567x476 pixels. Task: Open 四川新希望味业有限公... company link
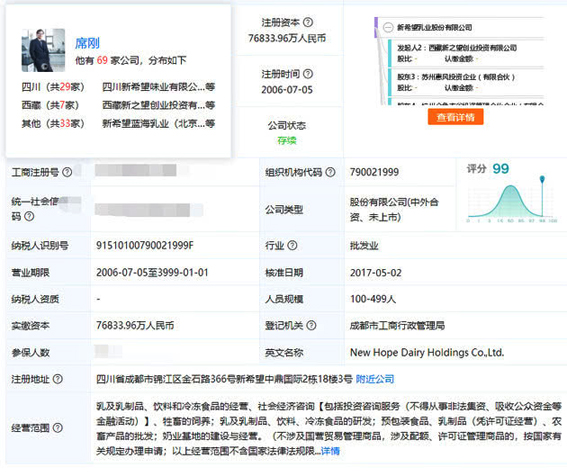(158, 87)
